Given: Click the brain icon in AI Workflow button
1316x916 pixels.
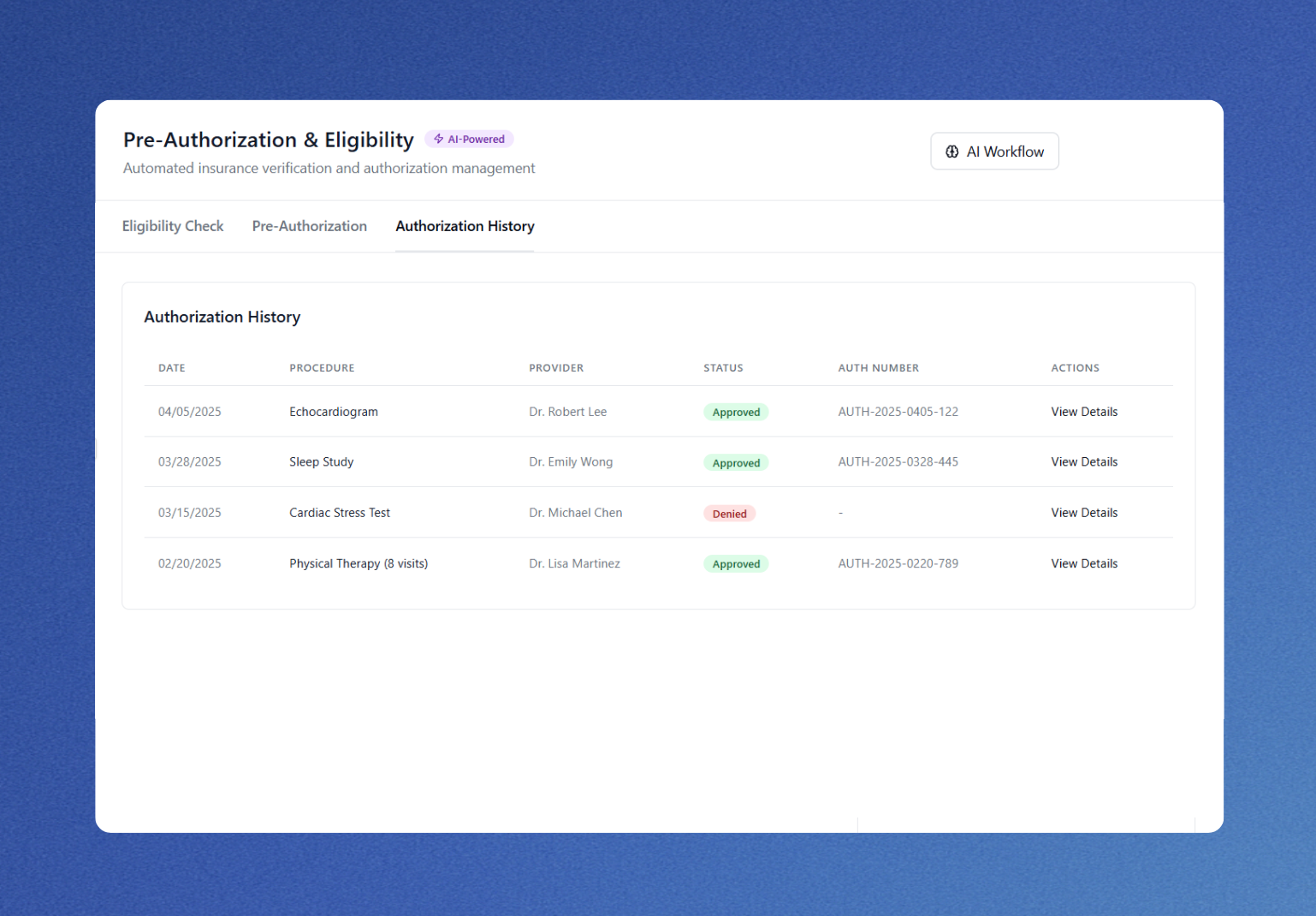Looking at the screenshot, I should (x=951, y=152).
